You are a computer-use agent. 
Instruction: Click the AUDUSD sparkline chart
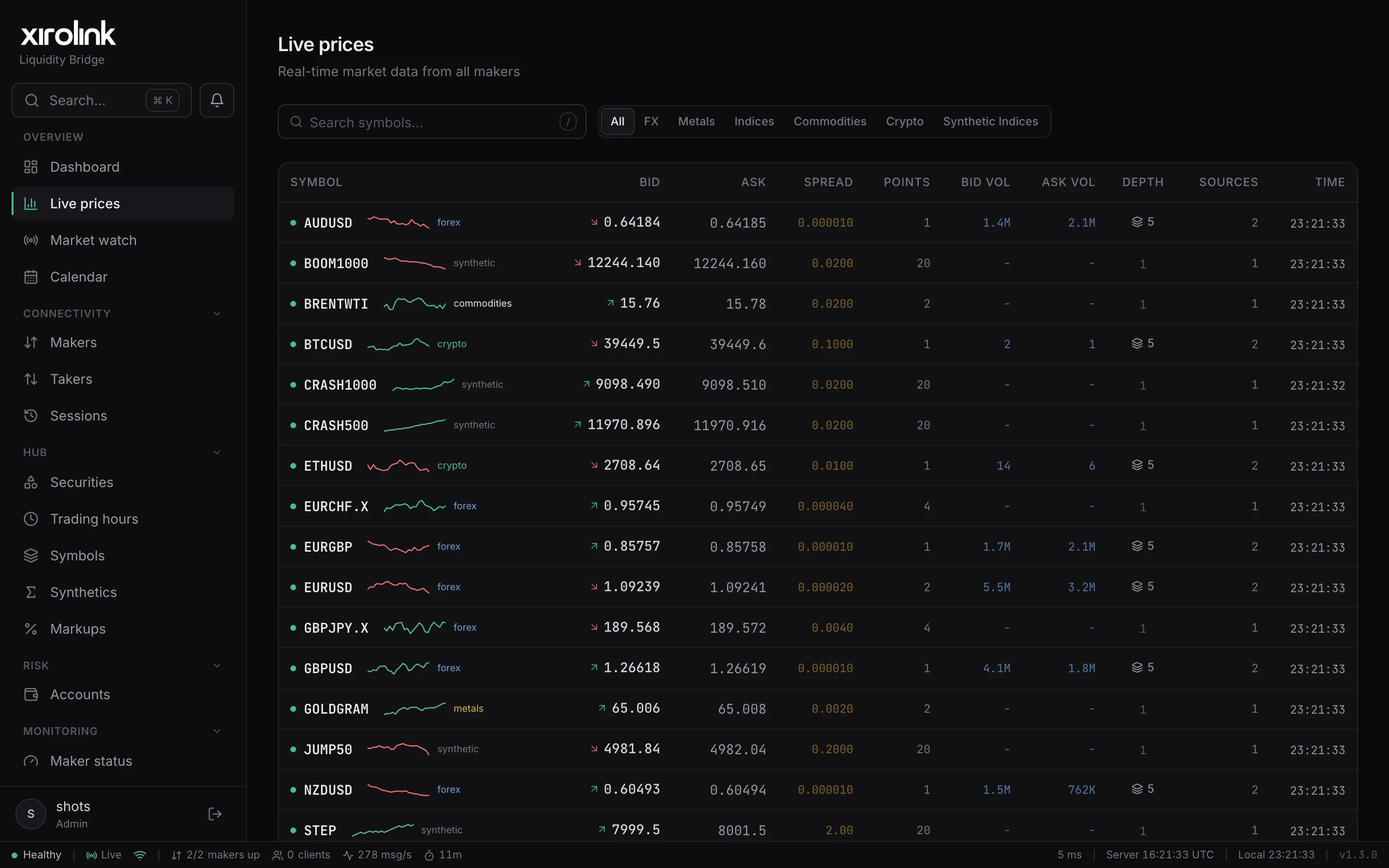click(x=398, y=222)
